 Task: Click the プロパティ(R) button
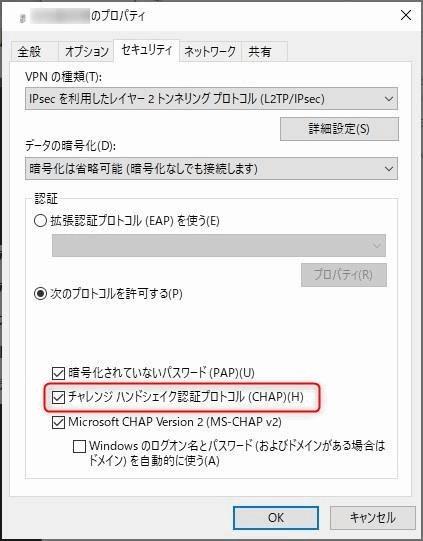pyautogui.click(x=344, y=275)
